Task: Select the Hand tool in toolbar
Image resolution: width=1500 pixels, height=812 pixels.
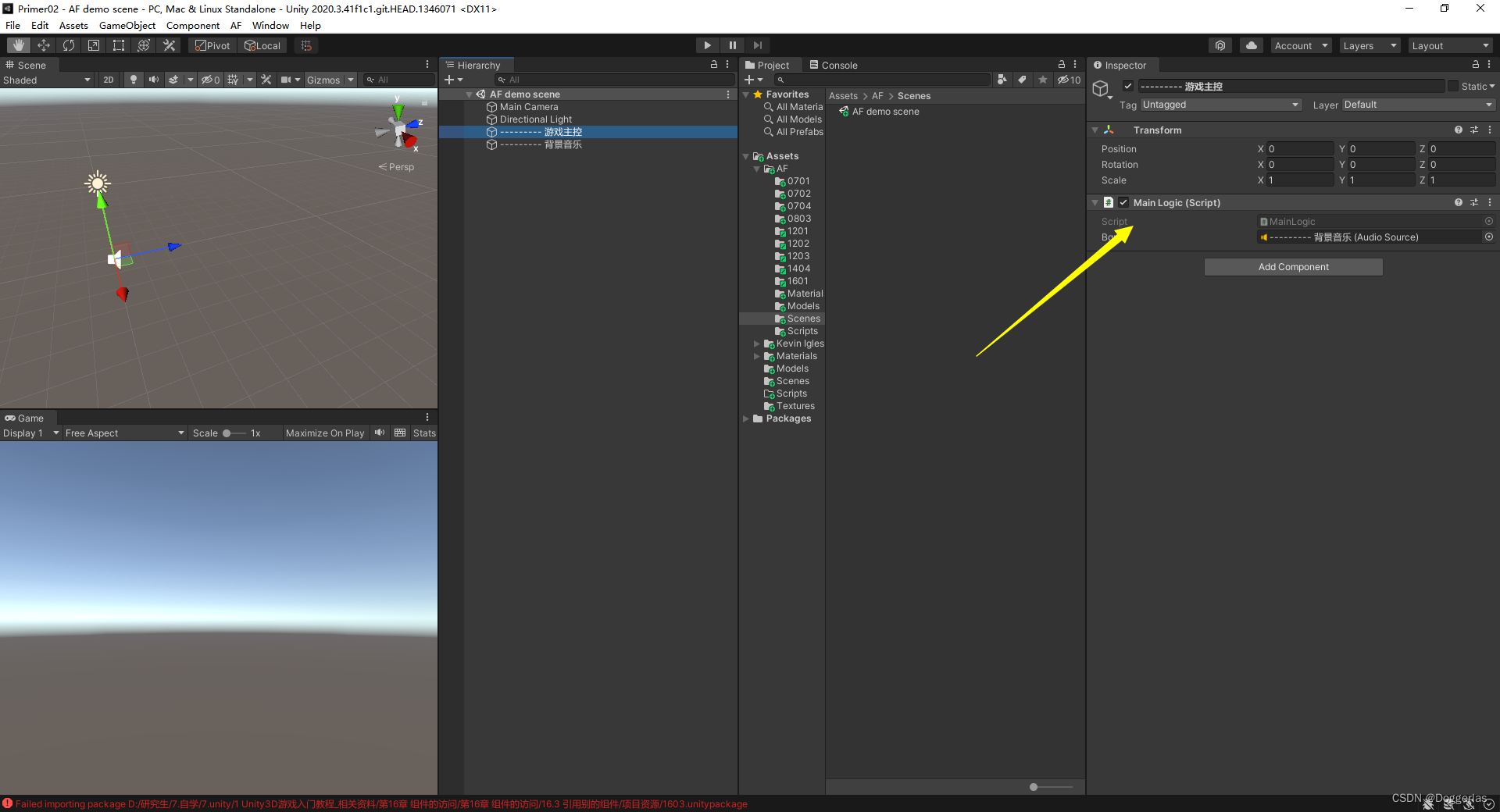Action: (x=19, y=45)
